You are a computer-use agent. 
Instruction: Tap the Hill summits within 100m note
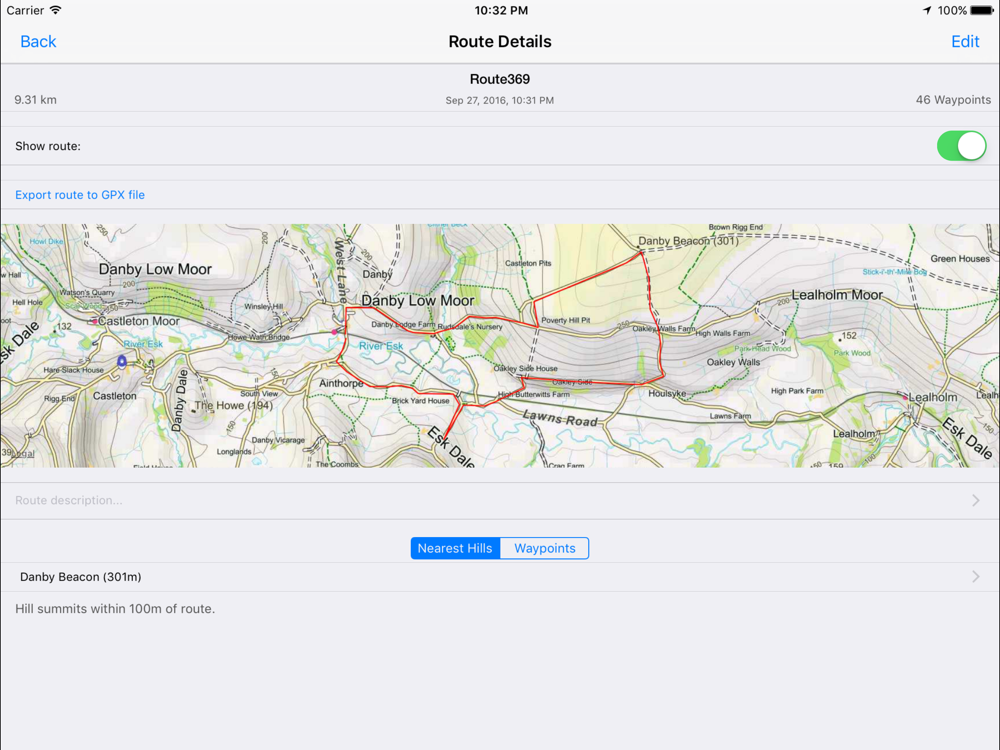tap(115, 609)
